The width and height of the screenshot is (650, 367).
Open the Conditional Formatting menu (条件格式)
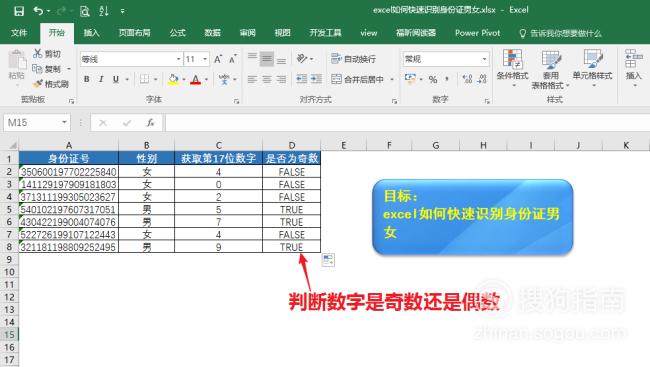pyautogui.click(x=513, y=68)
